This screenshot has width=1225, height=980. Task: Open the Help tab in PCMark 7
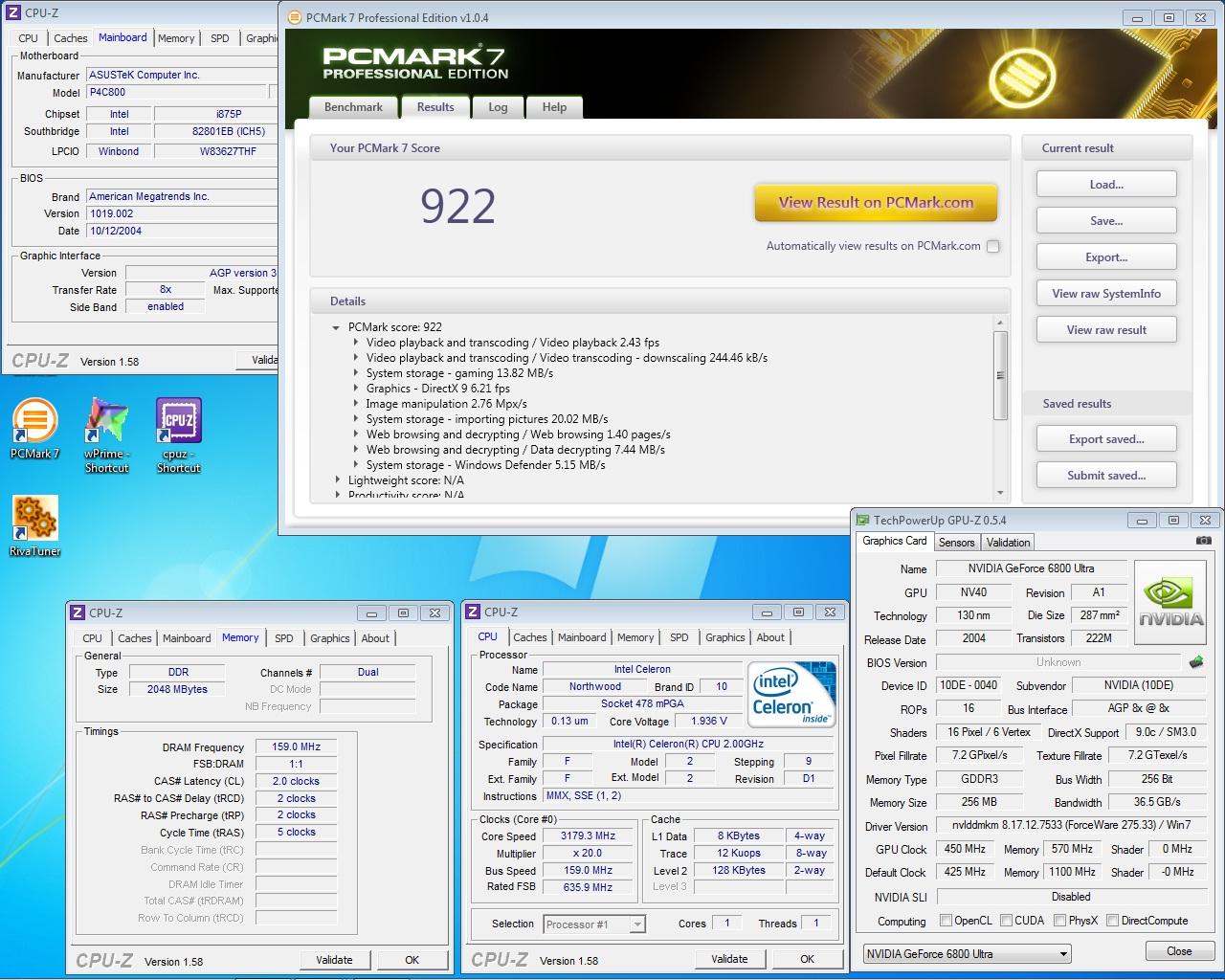(x=554, y=107)
